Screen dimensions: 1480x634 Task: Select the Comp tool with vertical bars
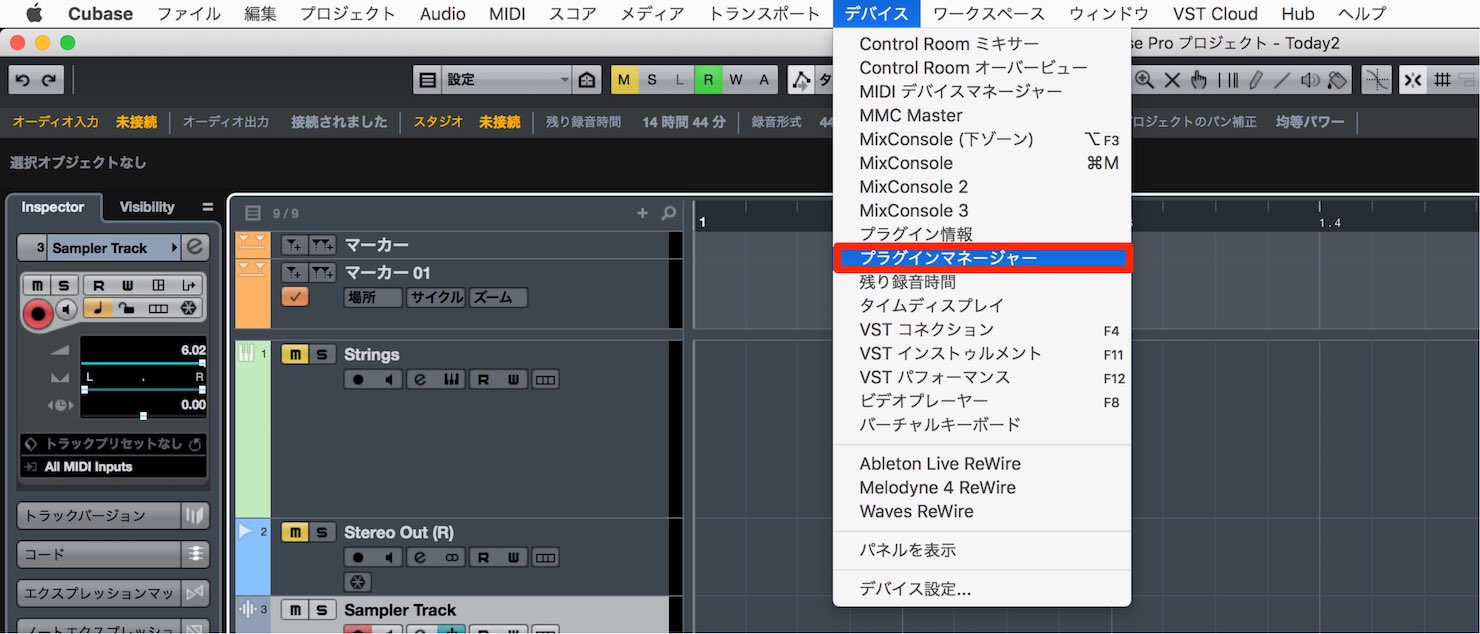(1228, 80)
